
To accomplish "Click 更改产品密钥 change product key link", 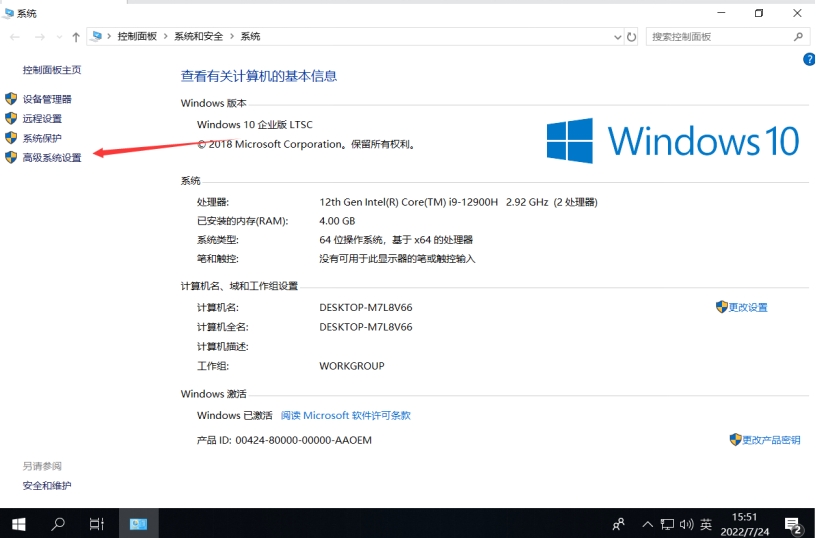I will click(x=771, y=440).
